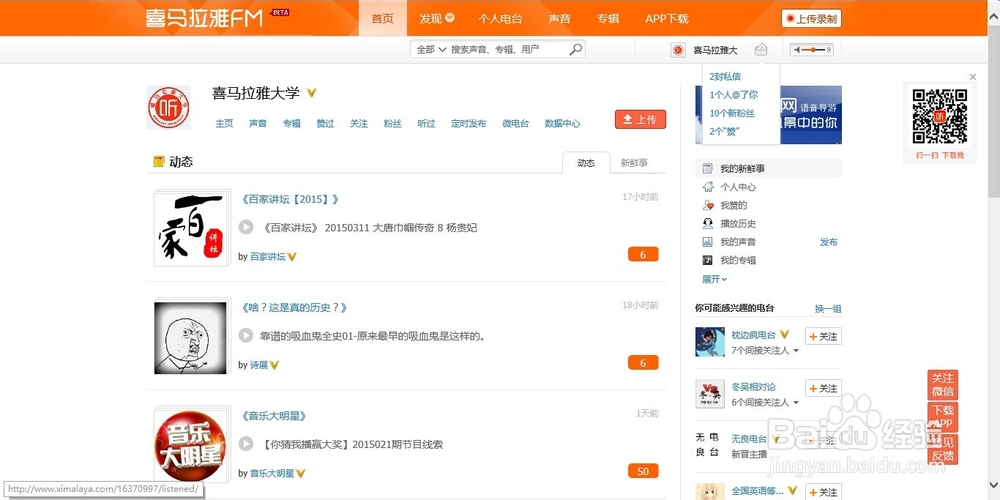Click the search magnifier icon
Image resolution: width=1000 pixels, height=500 pixels.
coord(575,49)
